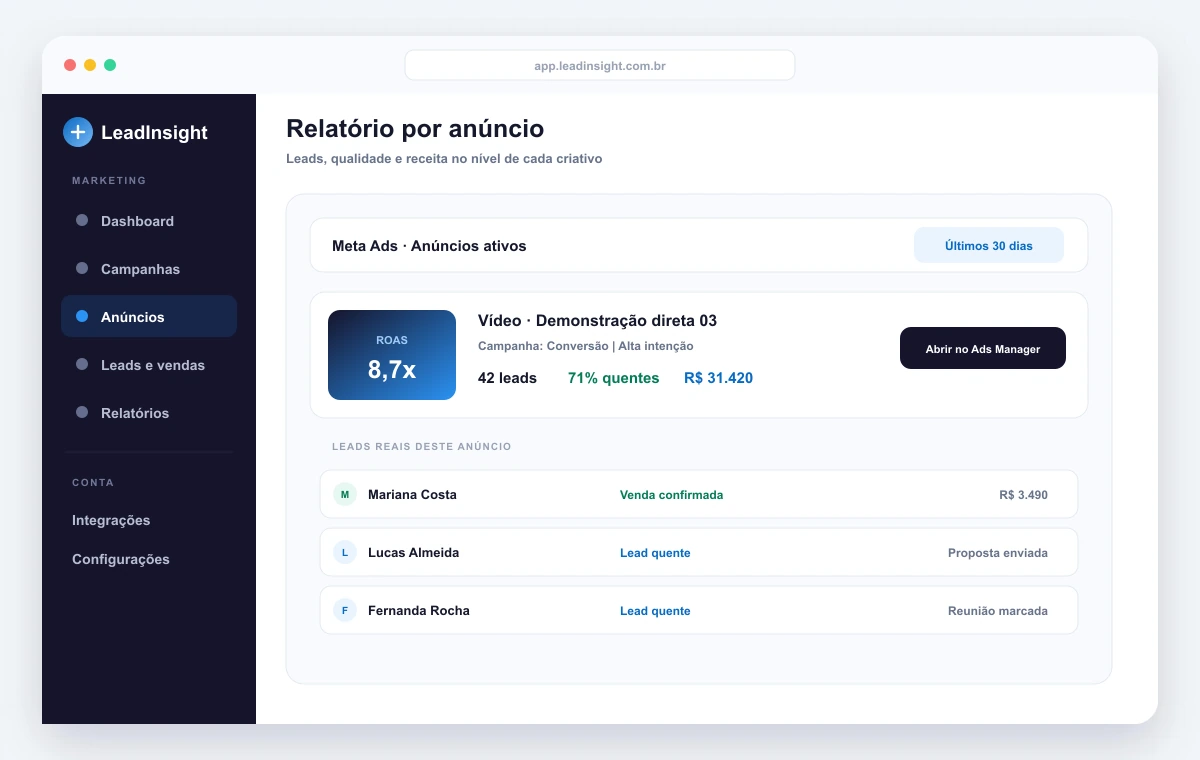Click the app.leadinsight.com.br address bar
1200x760 pixels.
click(x=600, y=66)
